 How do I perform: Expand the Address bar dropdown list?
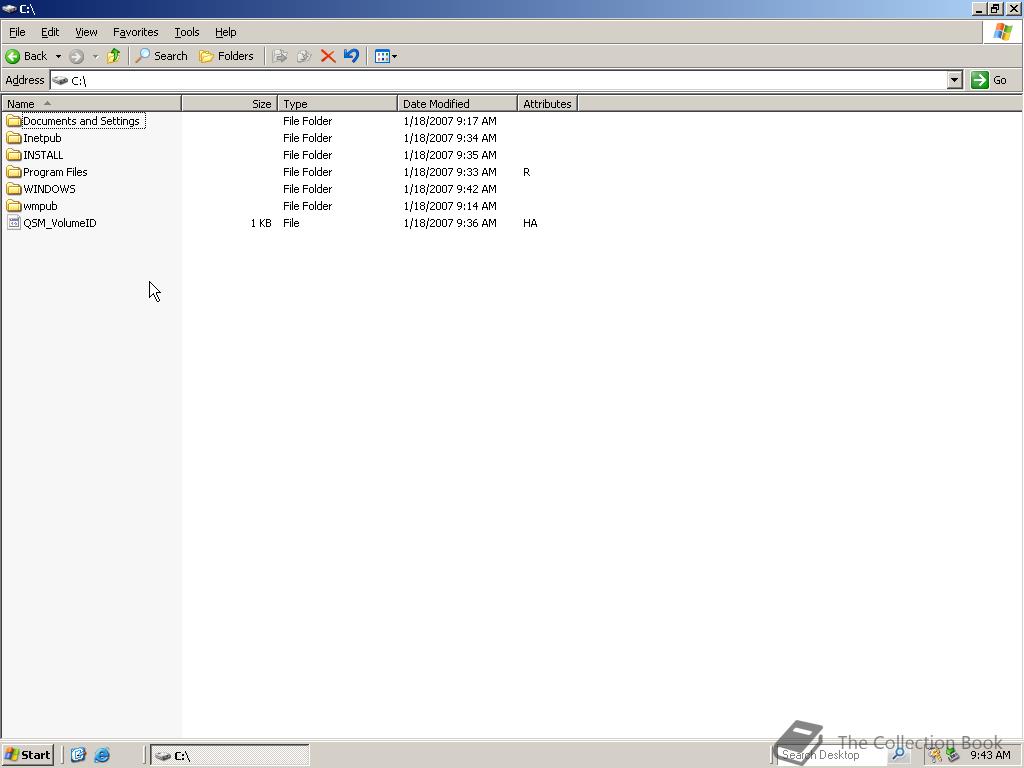point(955,80)
